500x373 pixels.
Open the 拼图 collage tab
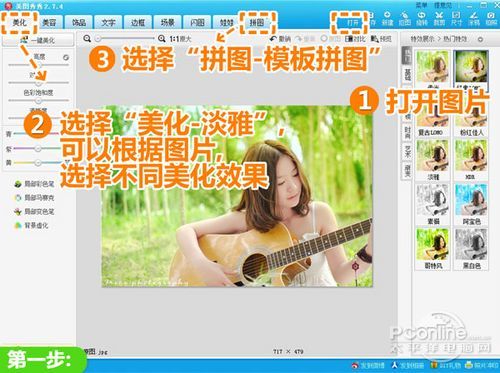pos(257,23)
